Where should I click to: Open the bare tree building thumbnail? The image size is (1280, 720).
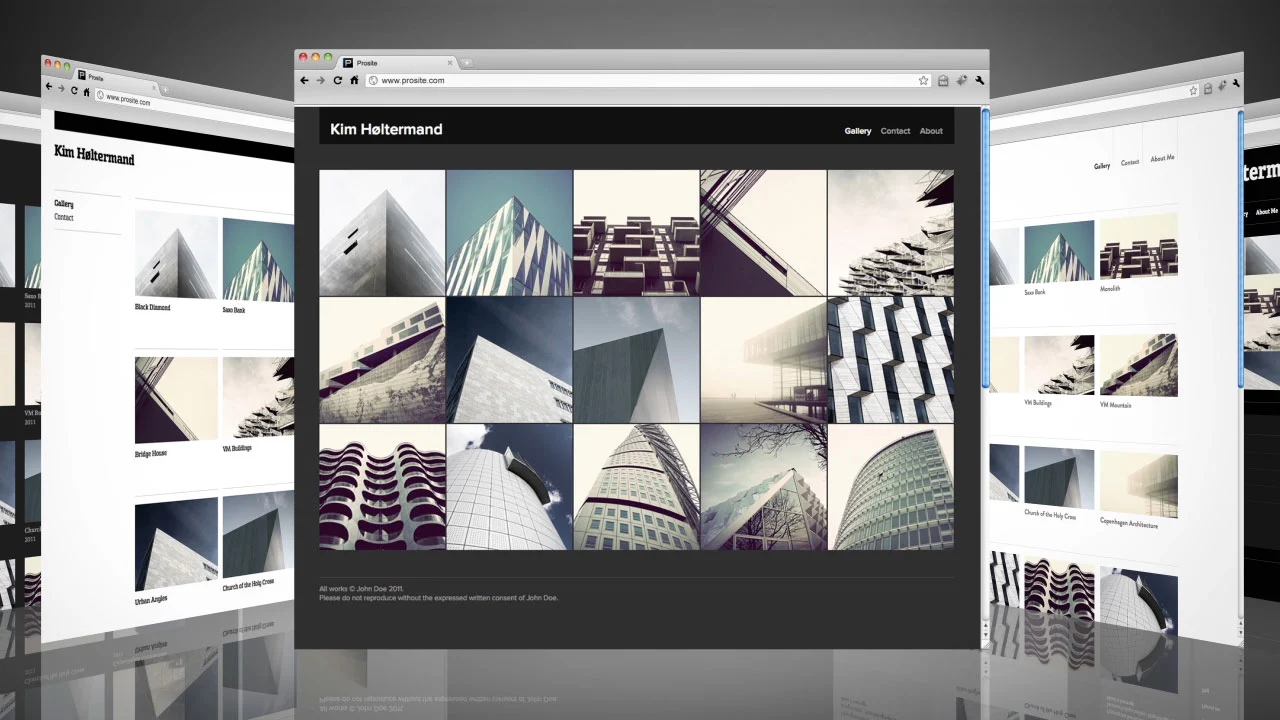pyautogui.click(x=764, y=487)
